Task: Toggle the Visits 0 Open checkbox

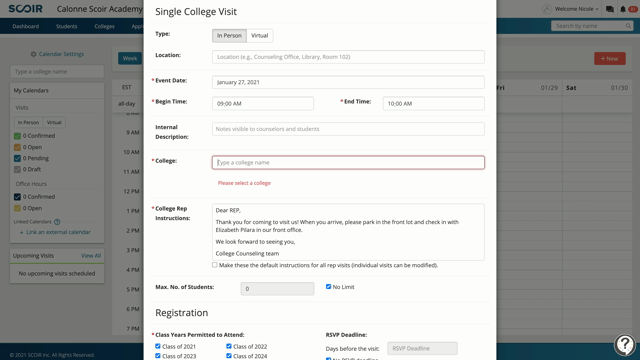Action: 17,147
